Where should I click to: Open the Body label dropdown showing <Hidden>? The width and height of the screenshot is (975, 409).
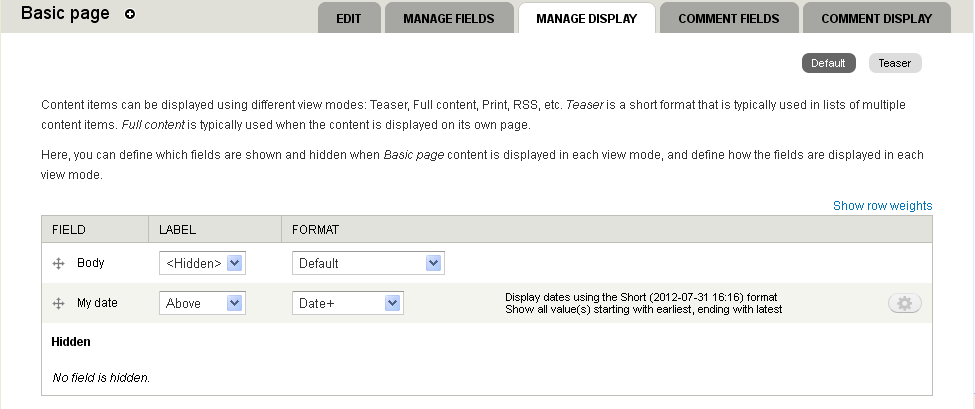202,263
